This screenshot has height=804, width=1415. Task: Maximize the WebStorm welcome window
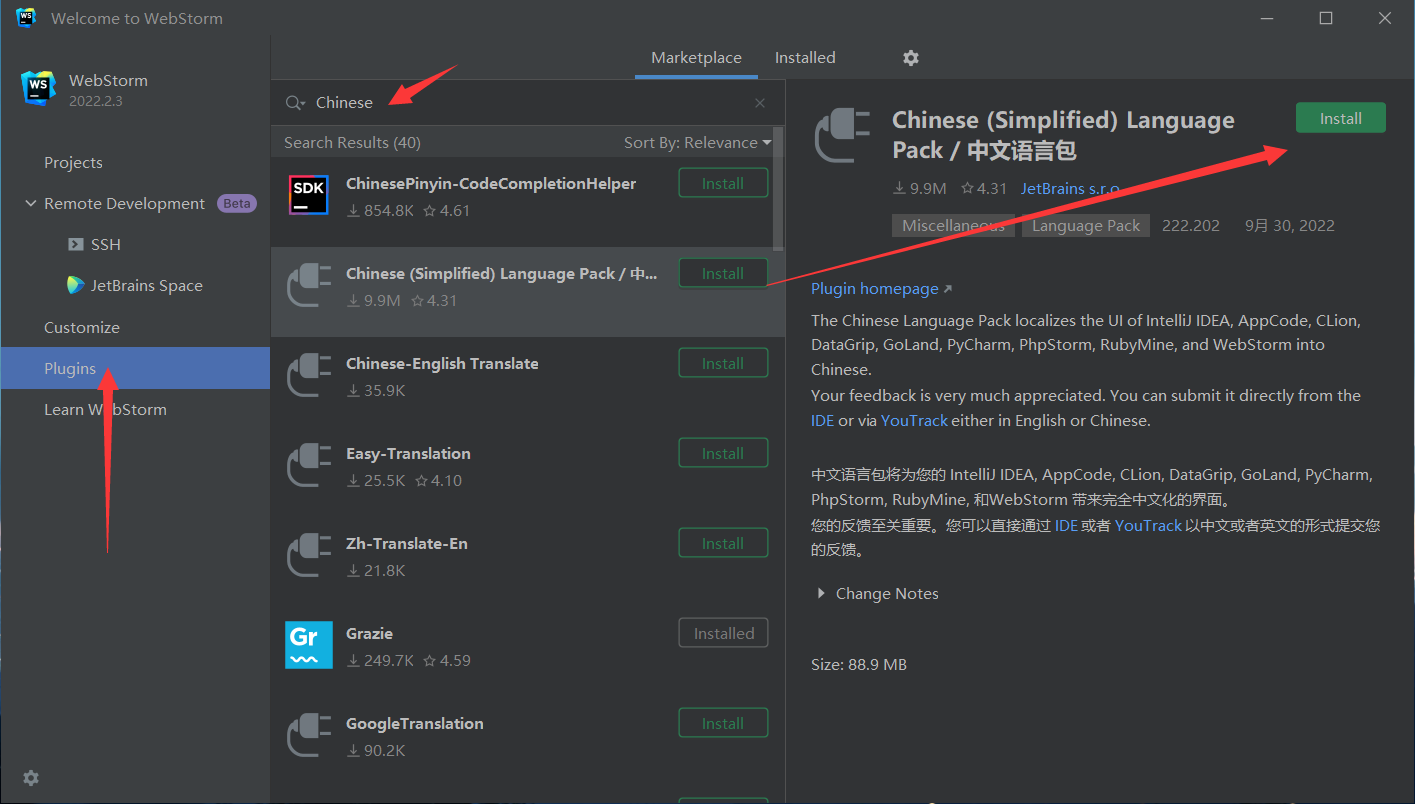[x=1326, y=18]
